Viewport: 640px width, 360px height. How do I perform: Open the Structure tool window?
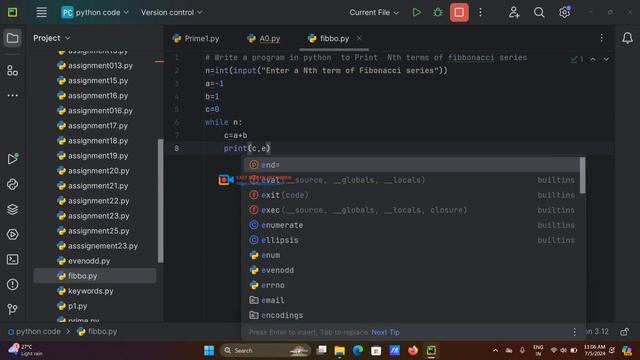coord(12,71)
